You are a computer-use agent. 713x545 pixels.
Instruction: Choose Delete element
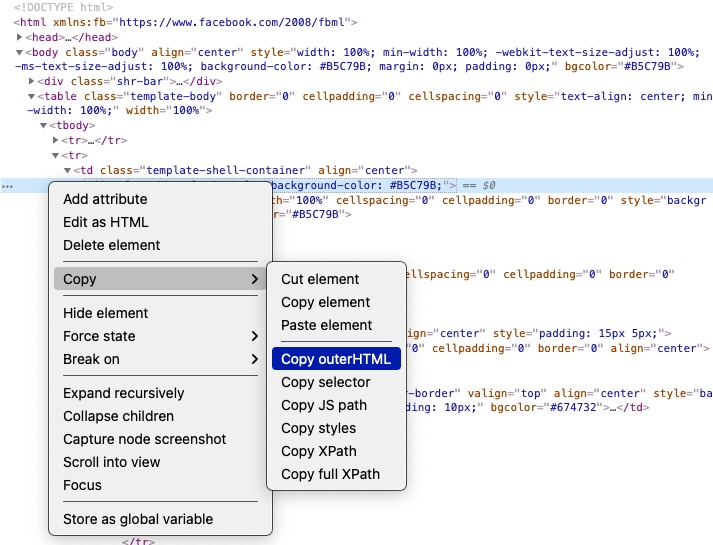160,245
